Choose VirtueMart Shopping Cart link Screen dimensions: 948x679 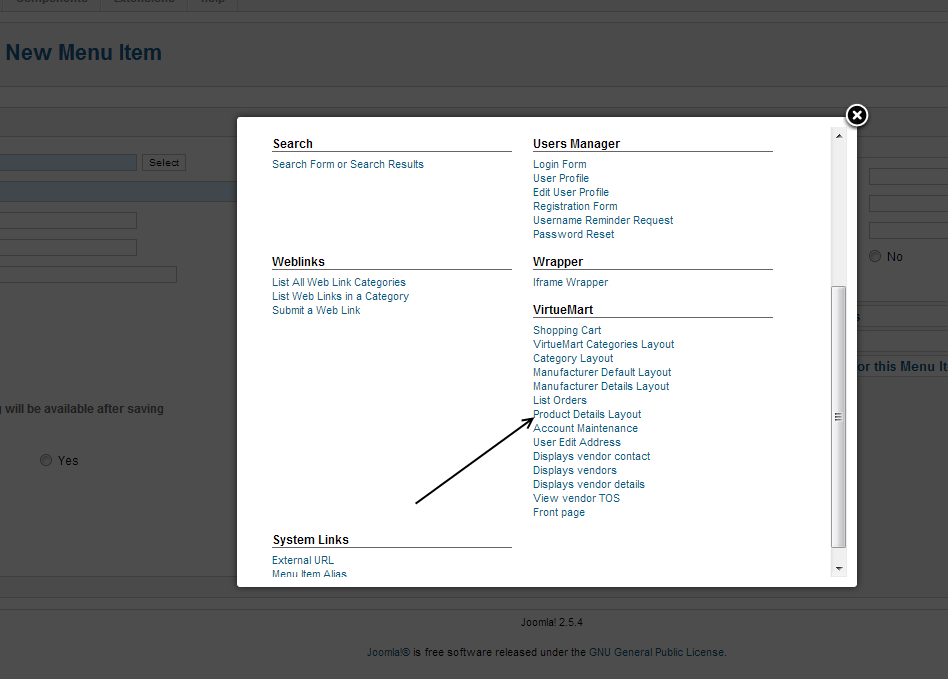pos(567,330)
